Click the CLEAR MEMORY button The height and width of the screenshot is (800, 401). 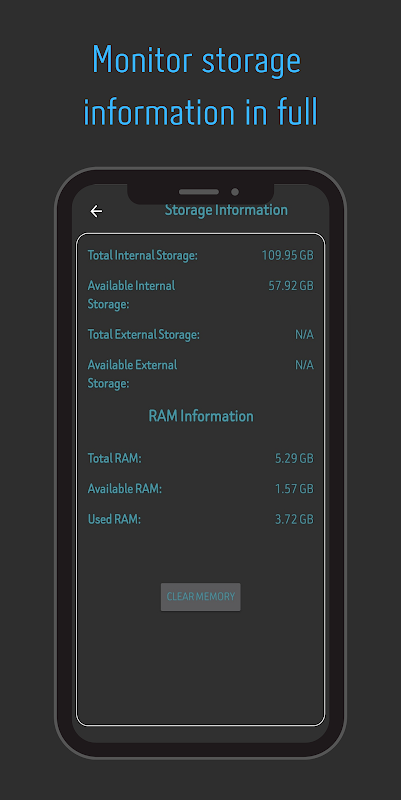pyautogui.click(x=200, y=597)
